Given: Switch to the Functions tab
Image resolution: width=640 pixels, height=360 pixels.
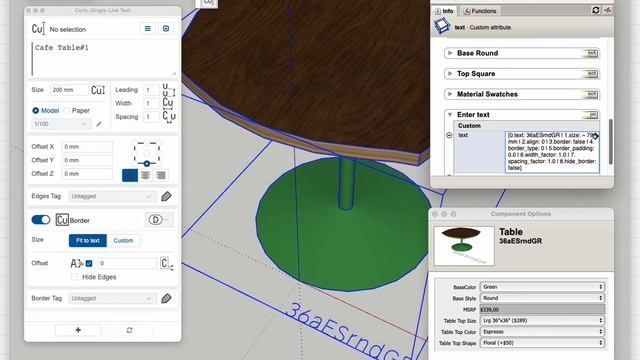Looking at the screenshot, I should click(480, 11).
